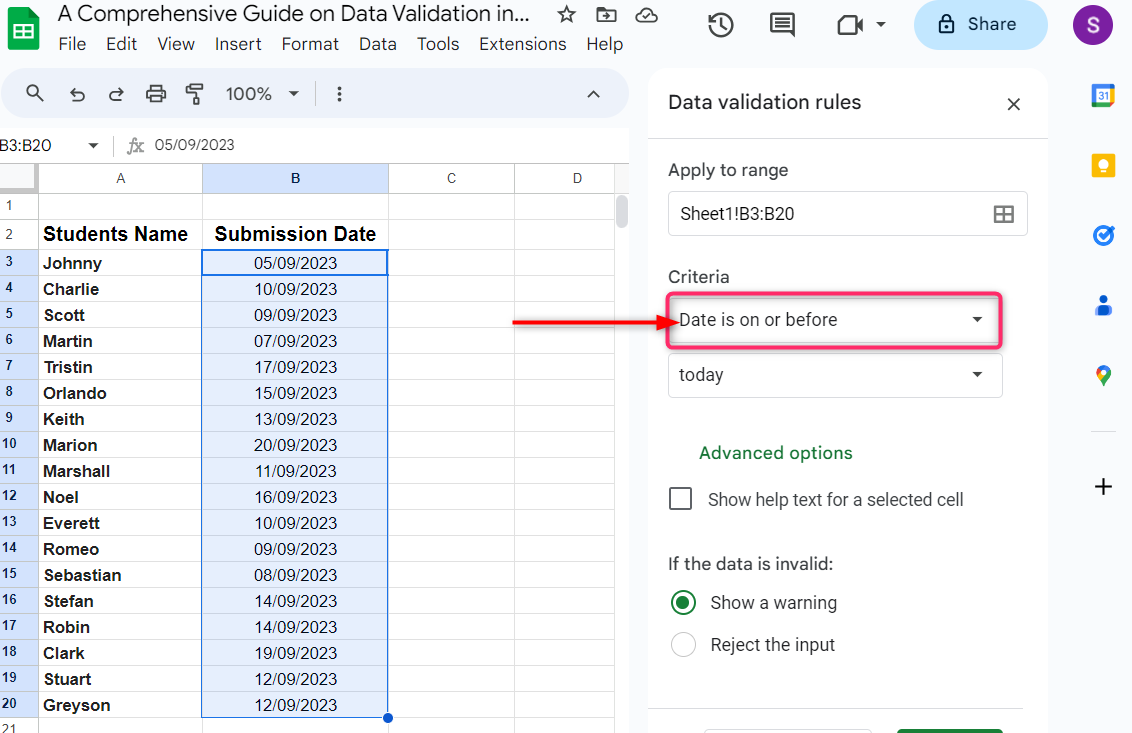This screenshot has width=1132, height=733.
Task: Open the 100% zoom dropdown
Action: tap(262, 94)
